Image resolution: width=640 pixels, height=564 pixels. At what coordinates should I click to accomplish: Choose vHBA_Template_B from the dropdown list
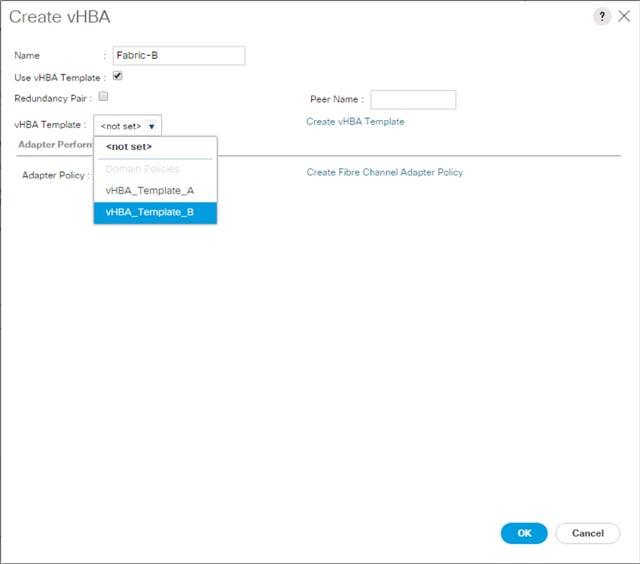point(155,213)
